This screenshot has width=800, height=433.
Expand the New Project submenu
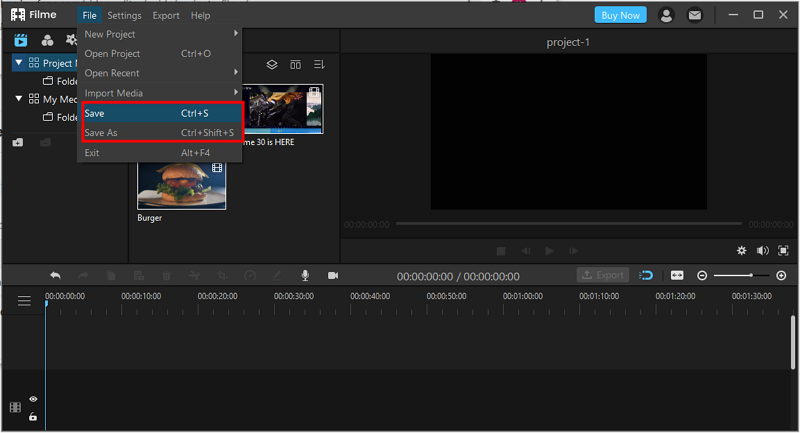[160, 34]
